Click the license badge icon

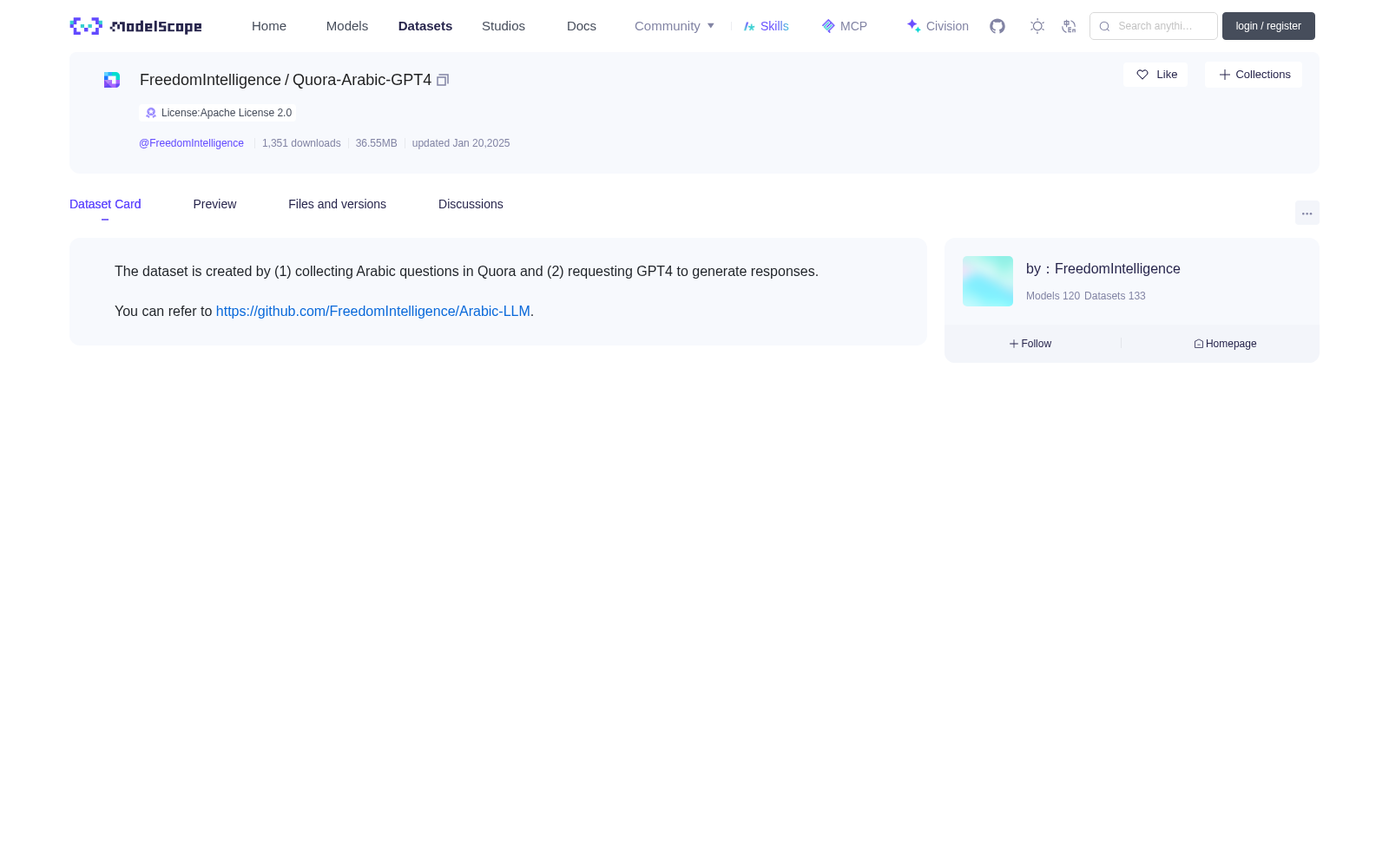(x=151, y=113)
